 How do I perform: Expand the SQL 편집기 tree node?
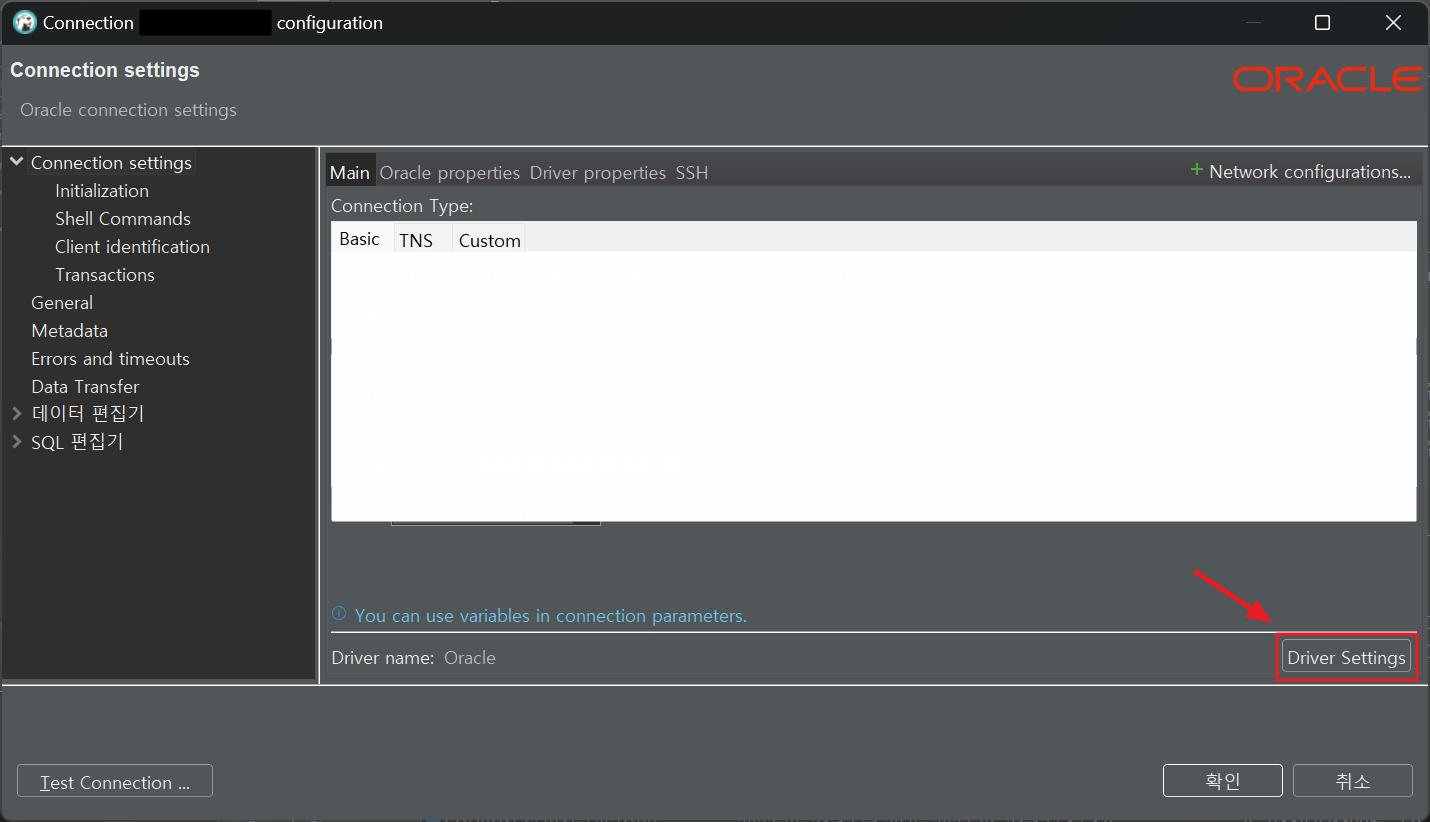click(x=17, y=441)
